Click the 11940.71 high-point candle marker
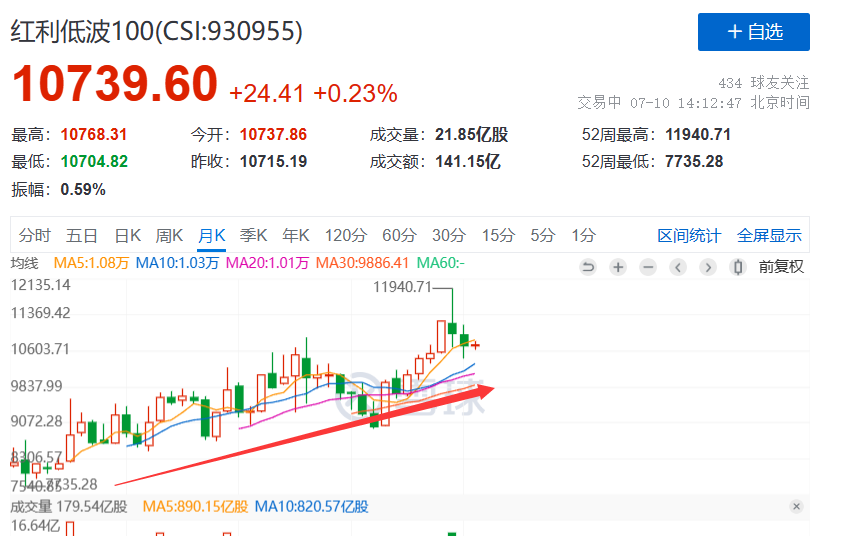 point(403,287)
